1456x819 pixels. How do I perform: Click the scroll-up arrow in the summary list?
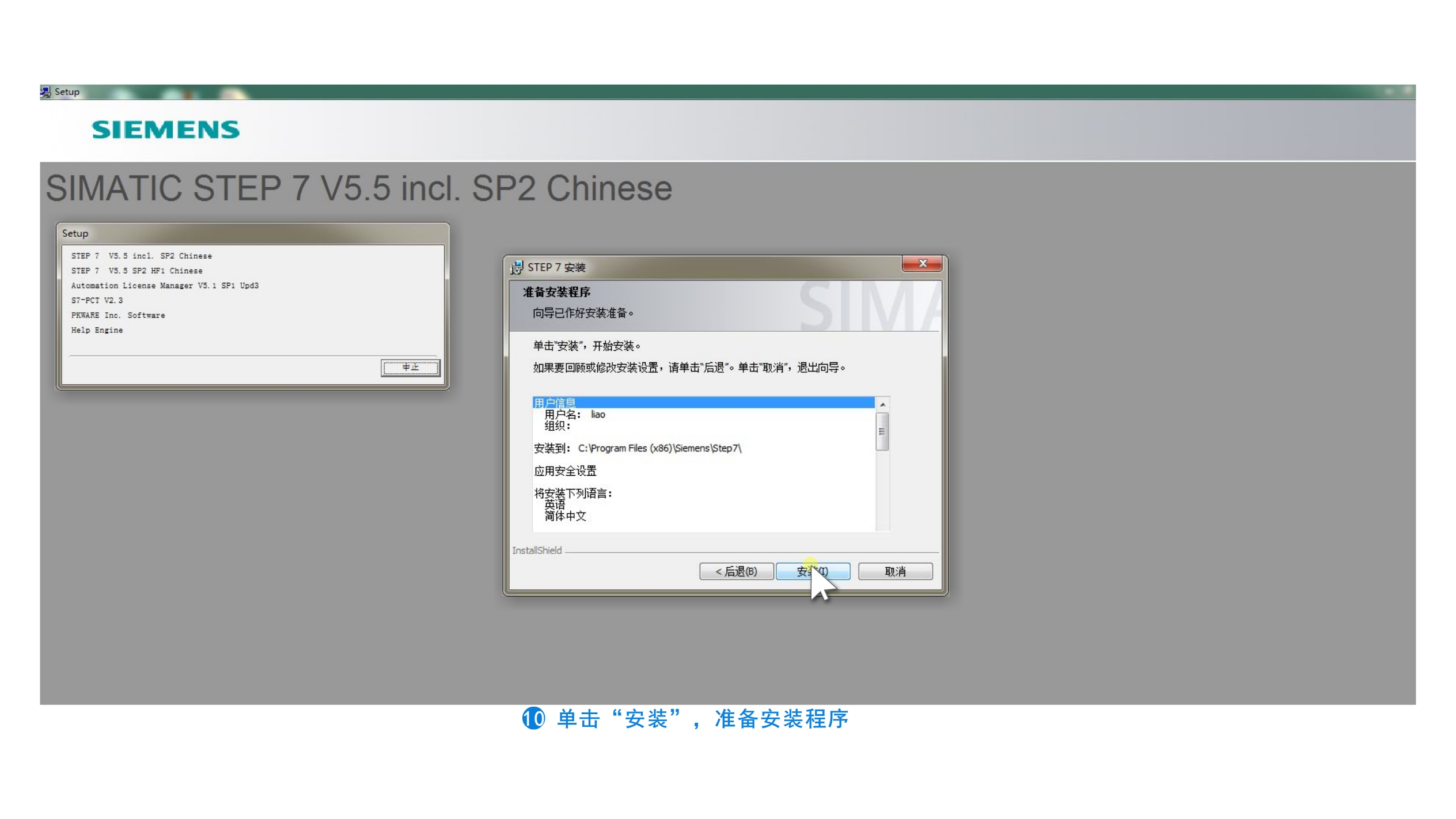[x=882, y=404]
